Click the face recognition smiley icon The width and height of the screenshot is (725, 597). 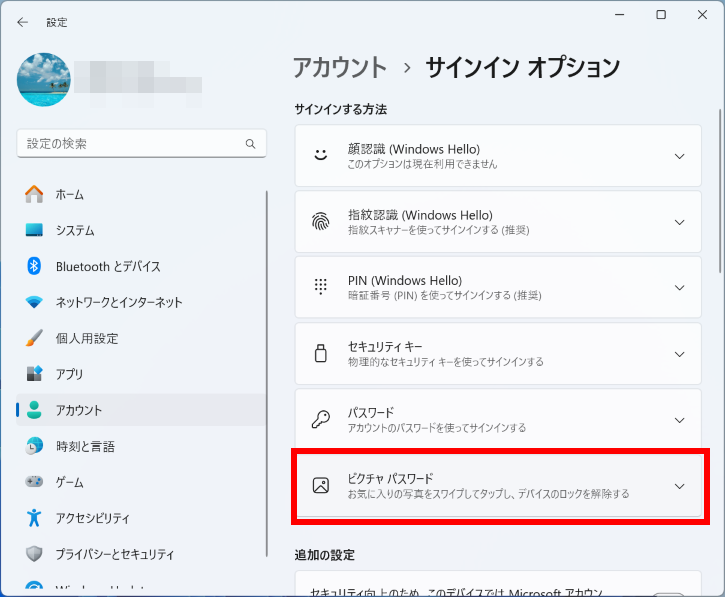click(321, 155)
